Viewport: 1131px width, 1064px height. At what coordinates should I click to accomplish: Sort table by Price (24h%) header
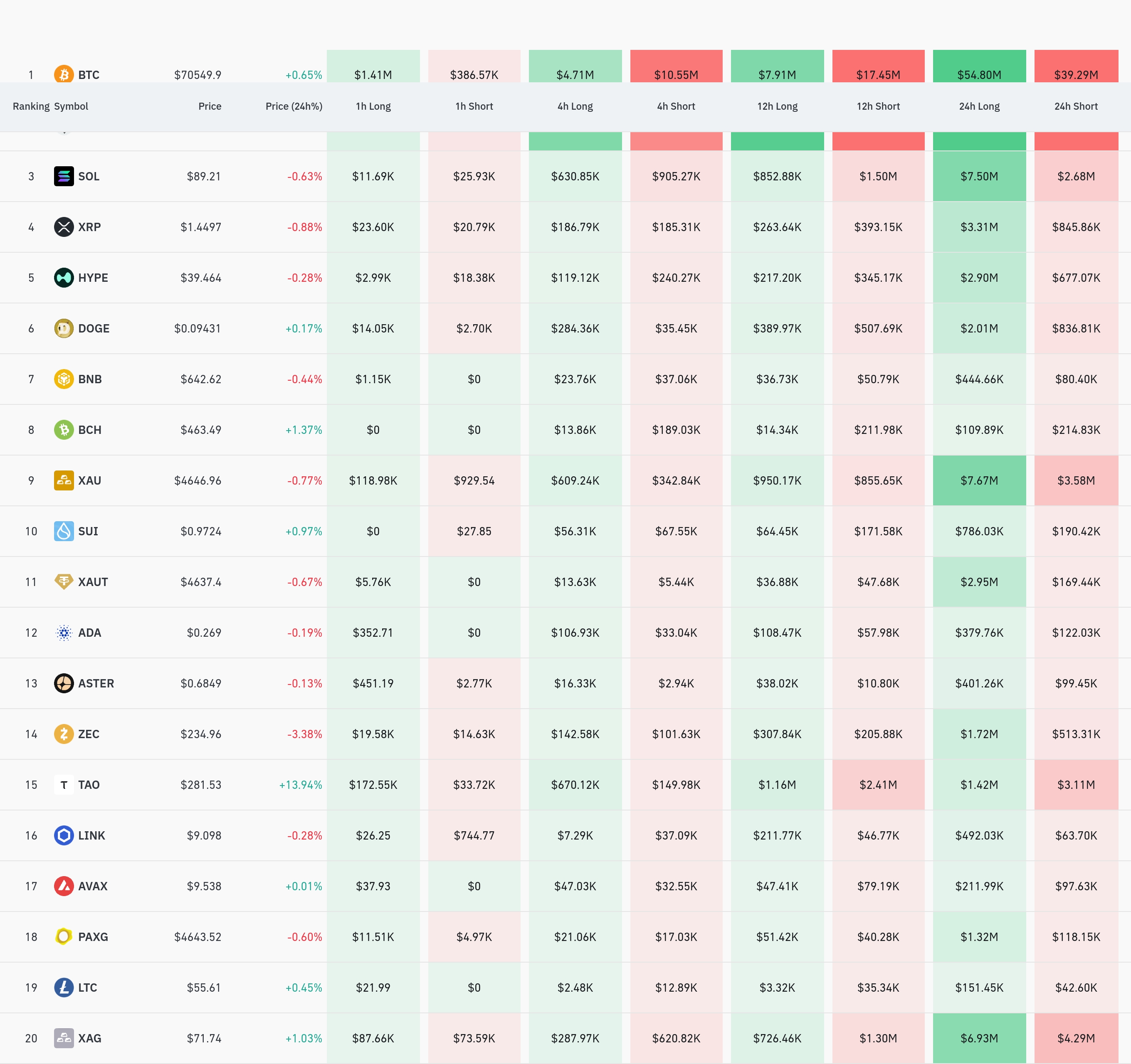point(294,106)
